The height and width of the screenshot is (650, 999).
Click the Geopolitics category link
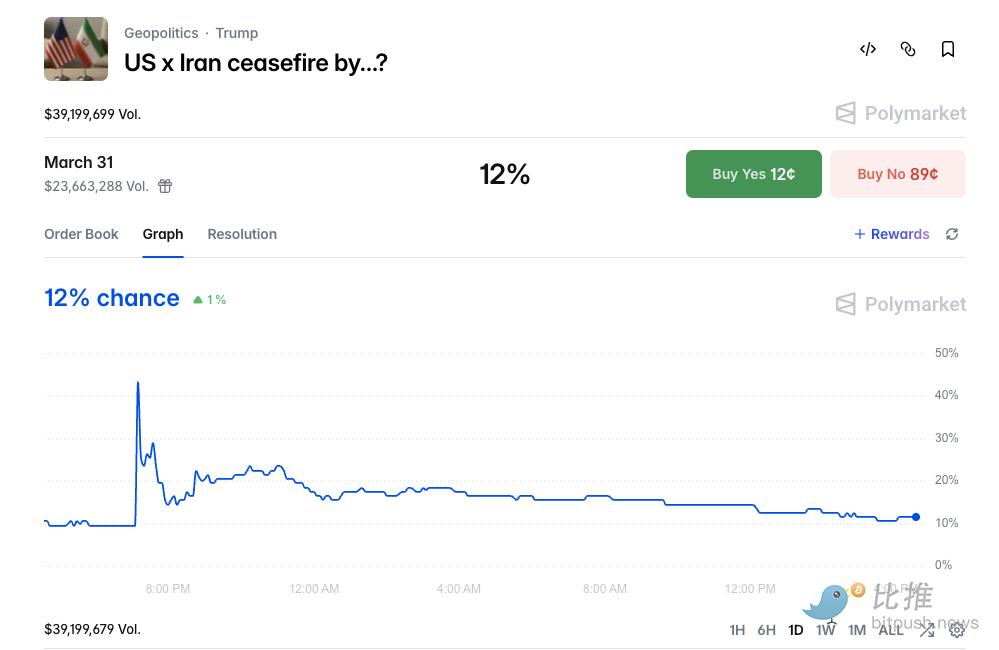click(x=161, y=33)
